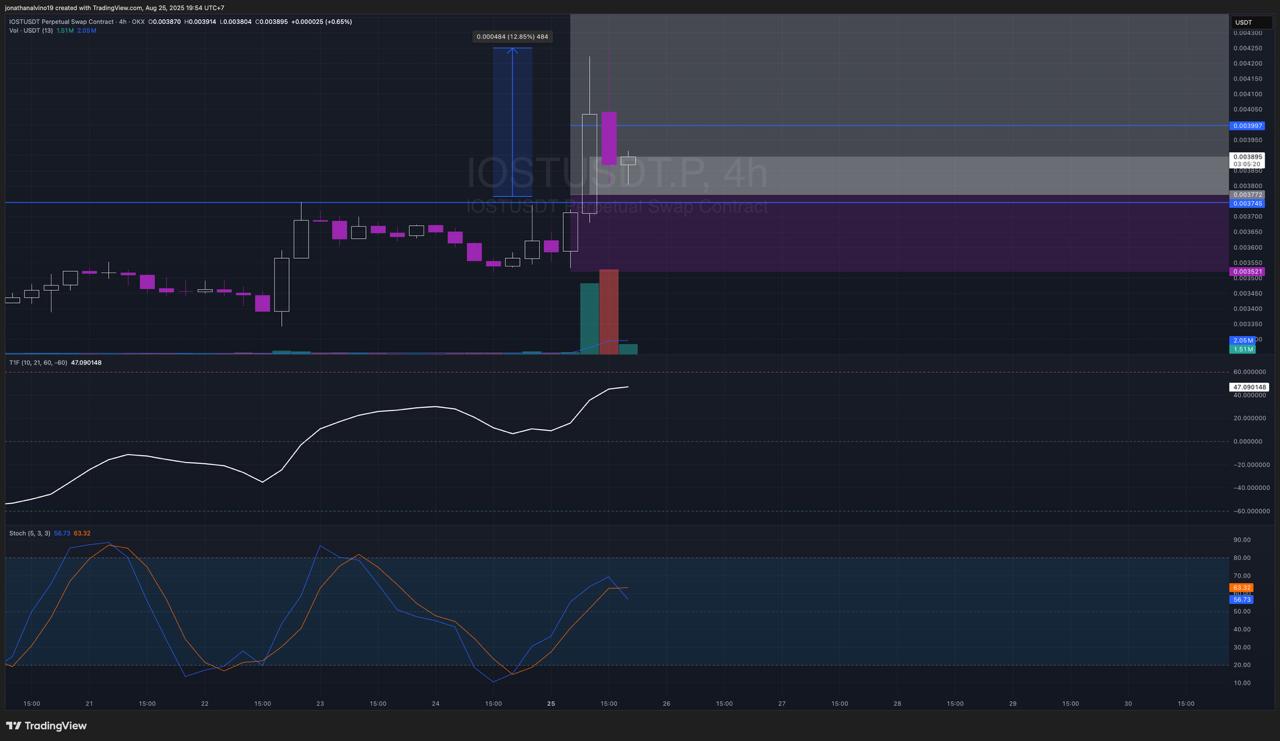Viewport: 1280px width, 741px height.
Task: Open the Stoch (5, 3, 3) indicator legend
Action: [30, 533]
